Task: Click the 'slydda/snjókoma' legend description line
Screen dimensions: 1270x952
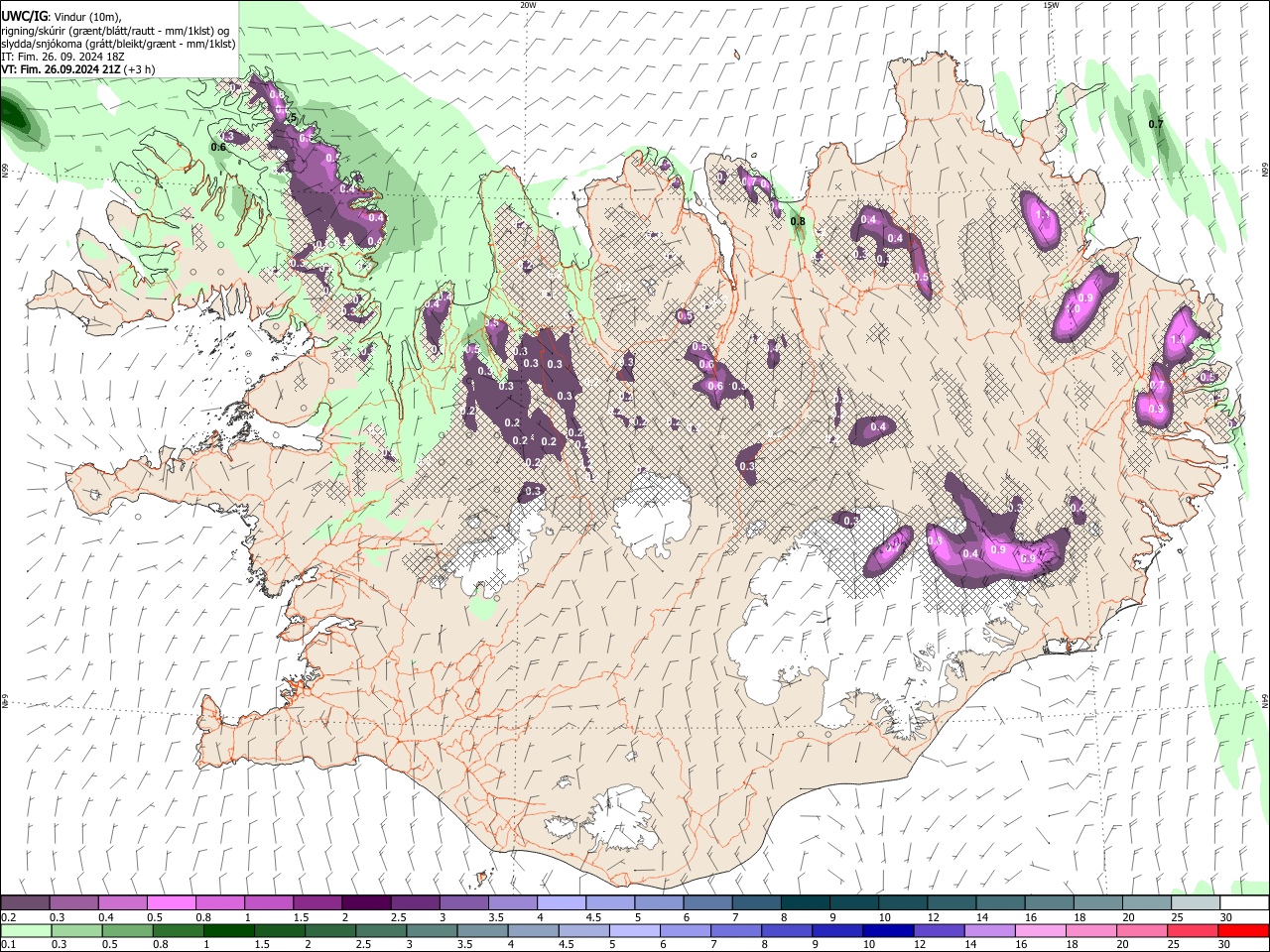Action: [x=118, y=44]
